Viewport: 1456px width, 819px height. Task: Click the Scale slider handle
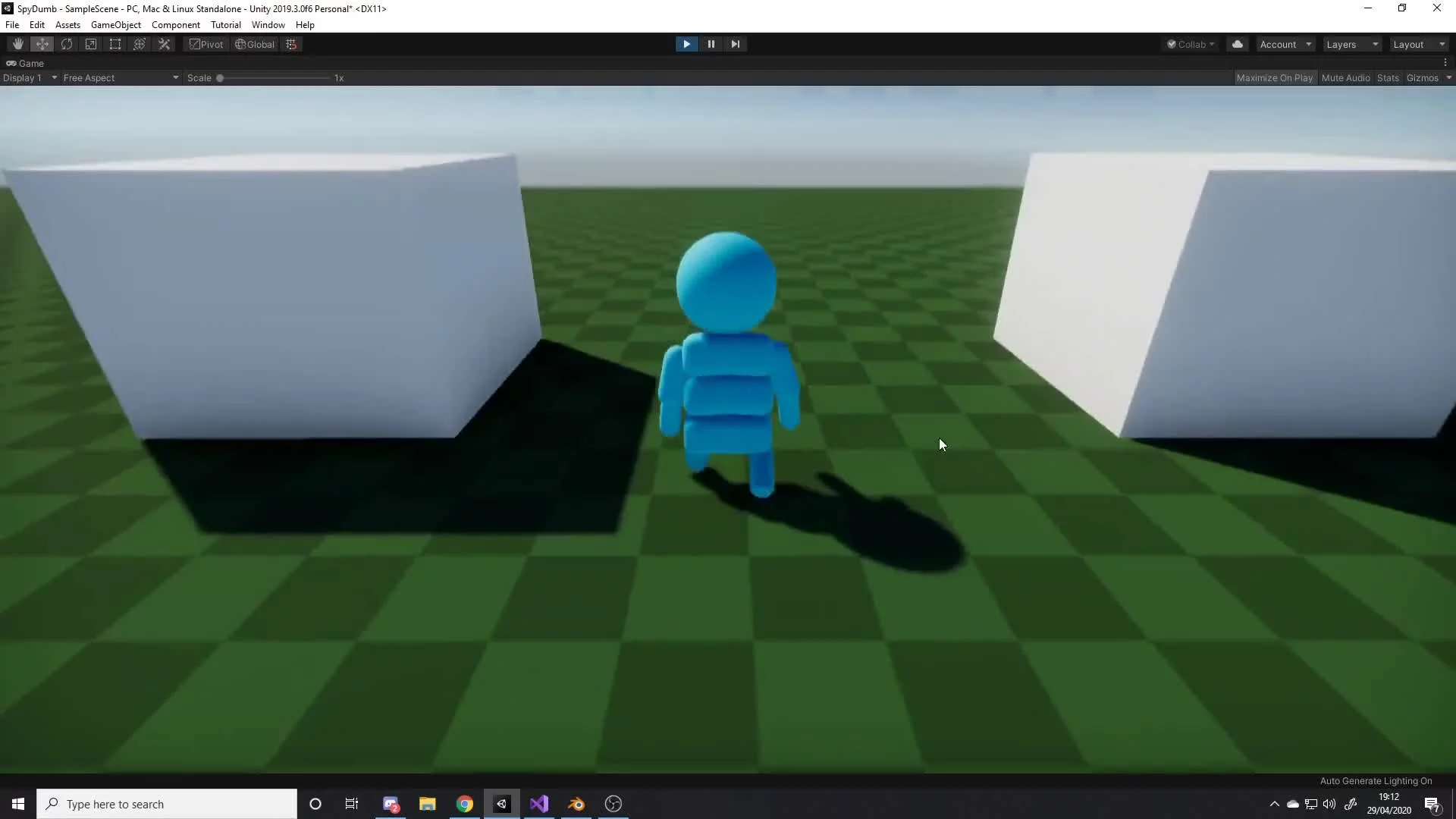pos(220,78)
